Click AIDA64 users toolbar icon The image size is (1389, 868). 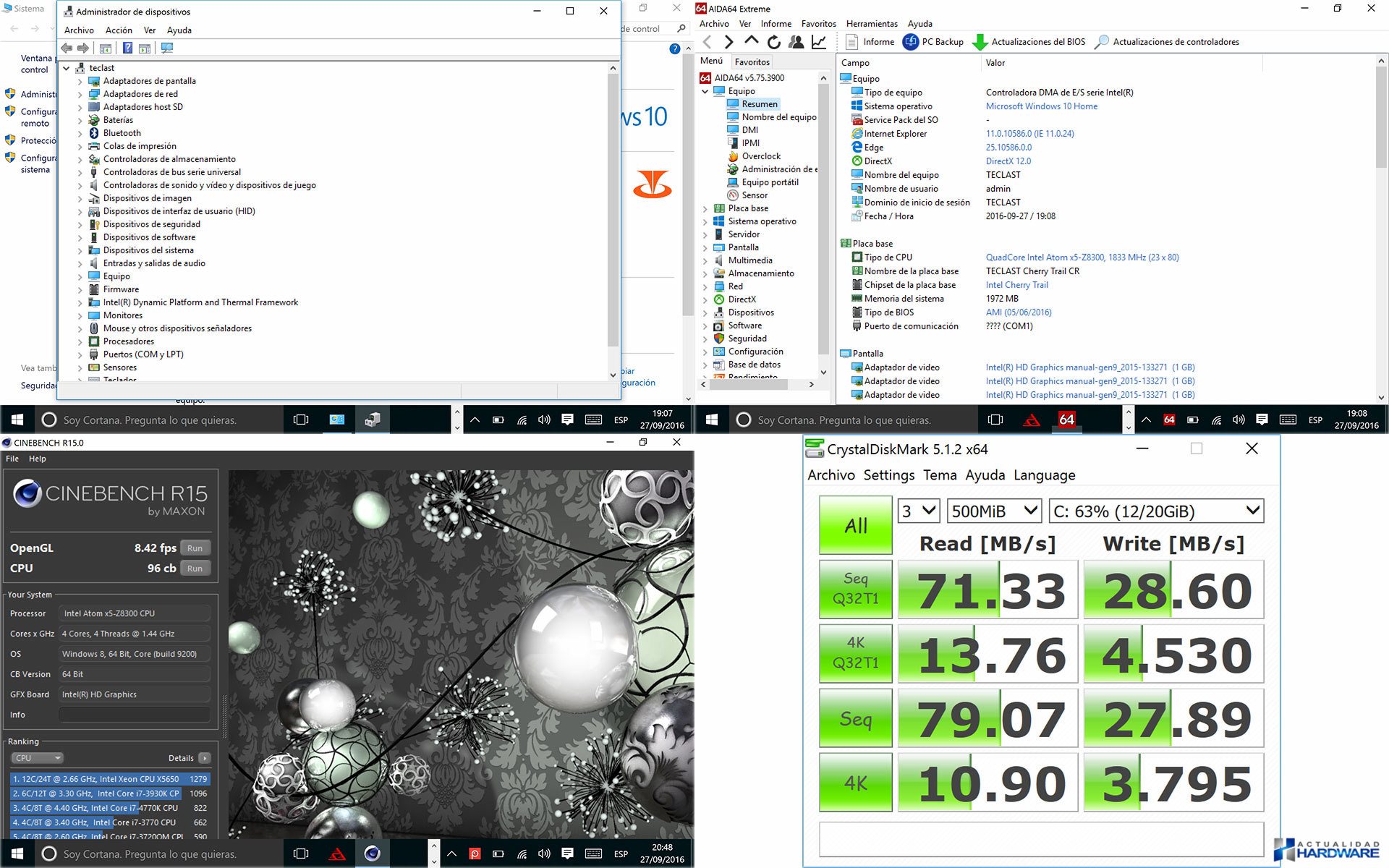tap(797, 42)
